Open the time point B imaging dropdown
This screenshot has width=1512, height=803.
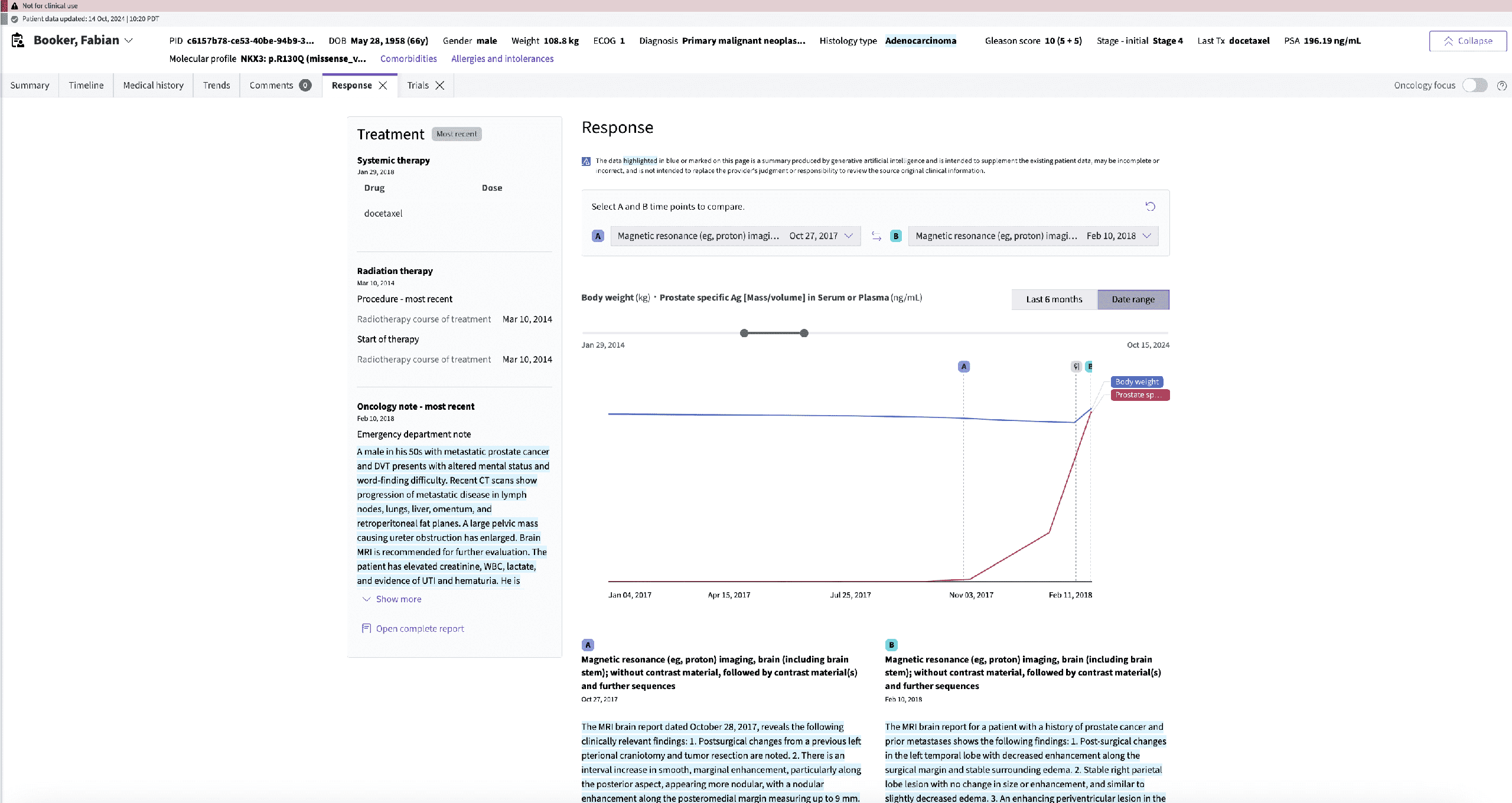[1032, 236]
